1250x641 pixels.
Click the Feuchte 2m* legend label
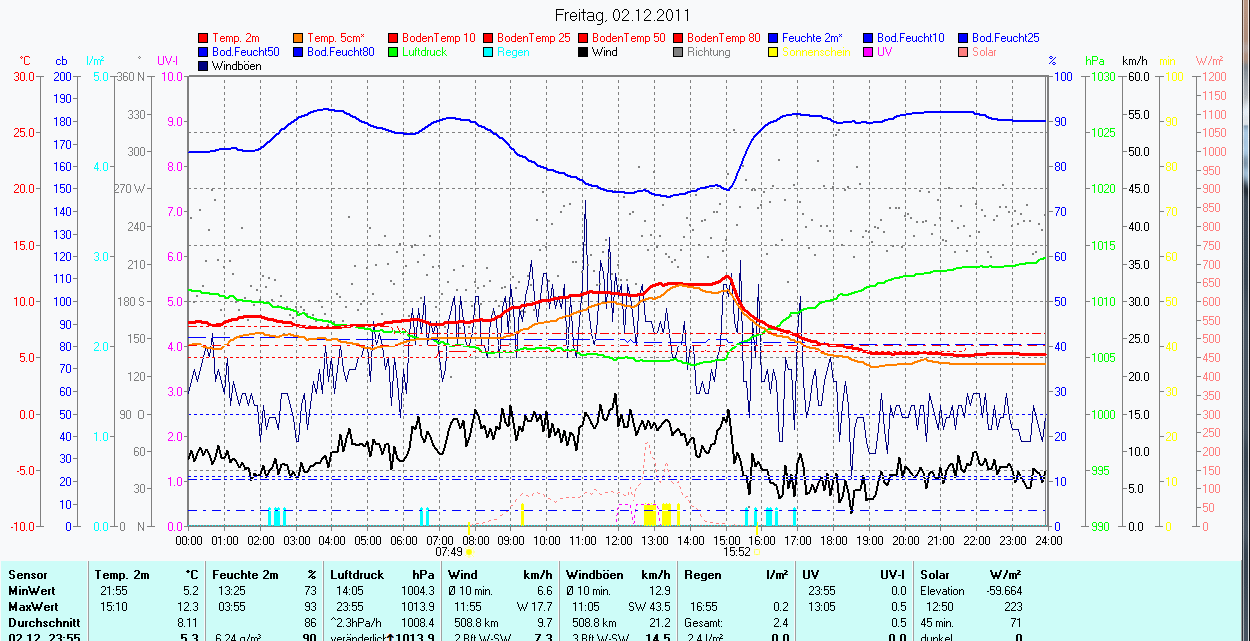pyautogui.click(x=814, y=38)
